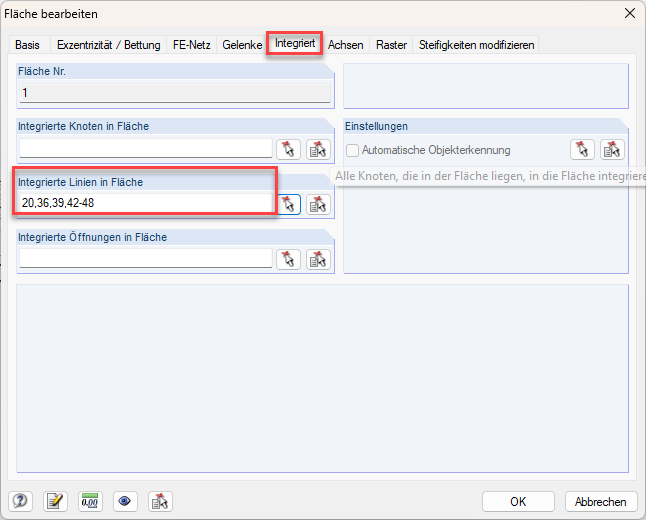Click the bottom toolbar pick-surface icon
646x520 pixels.
(x=160, y=502)
